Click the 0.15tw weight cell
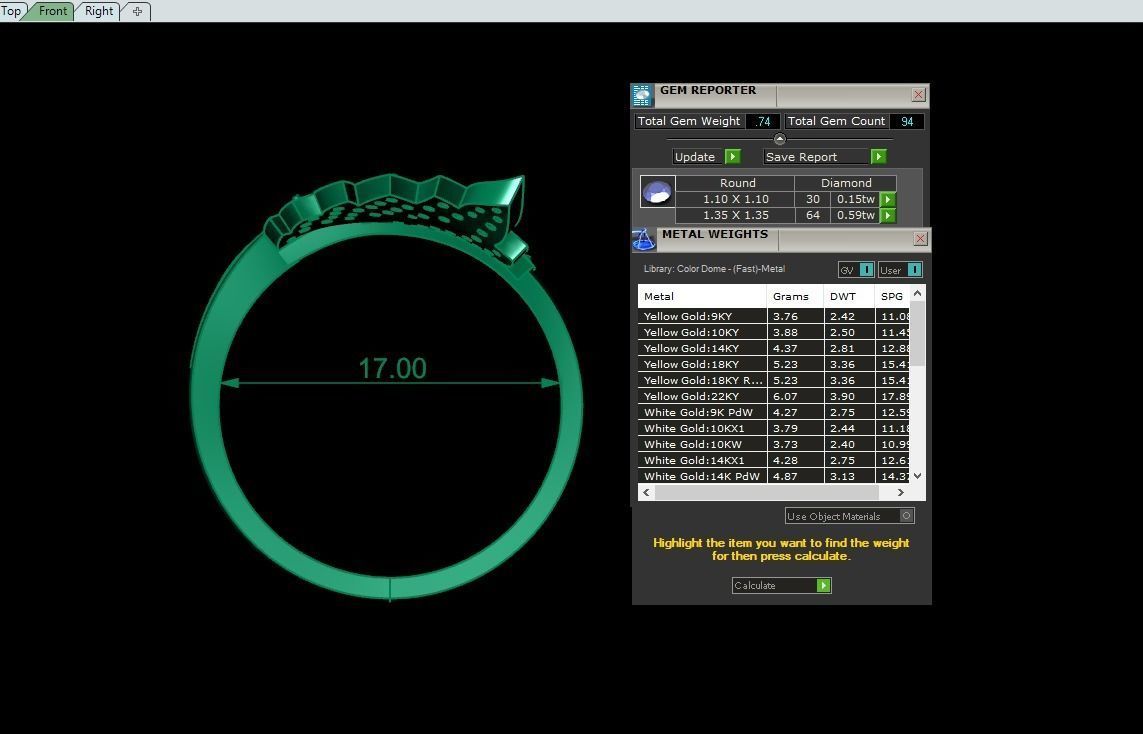 pos(855,199)
